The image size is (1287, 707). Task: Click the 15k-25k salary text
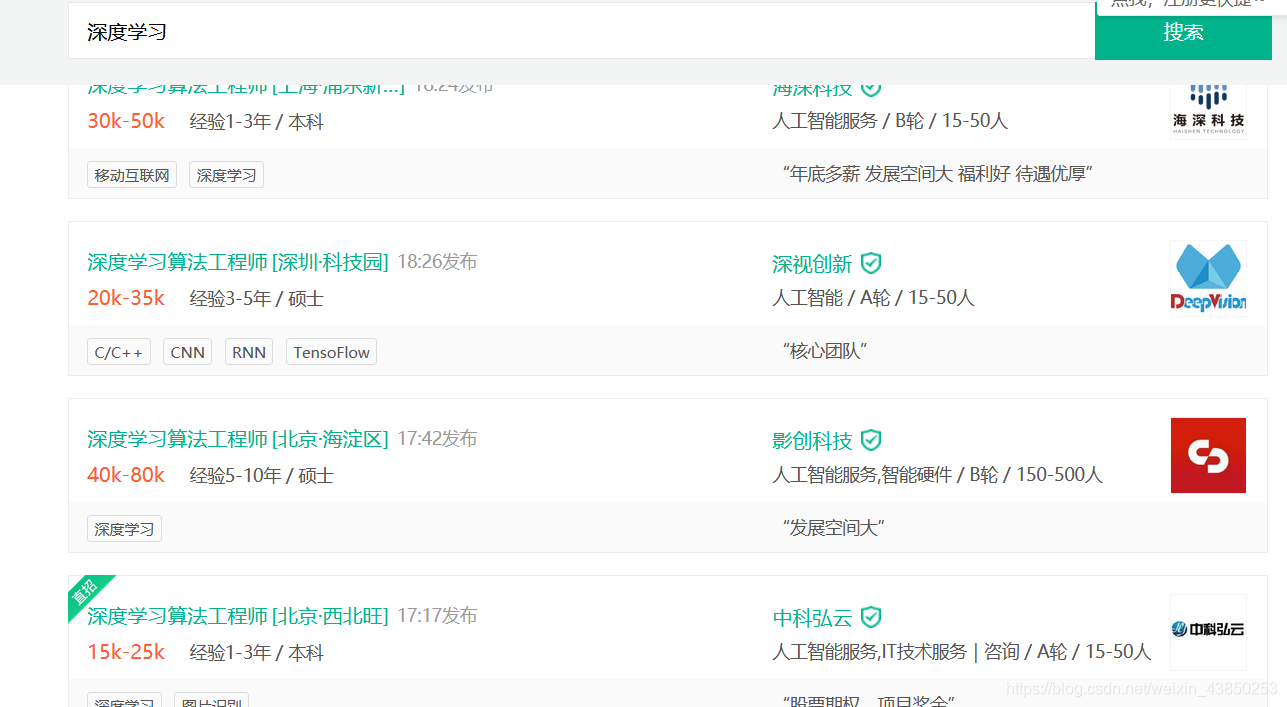coord(126,652)
